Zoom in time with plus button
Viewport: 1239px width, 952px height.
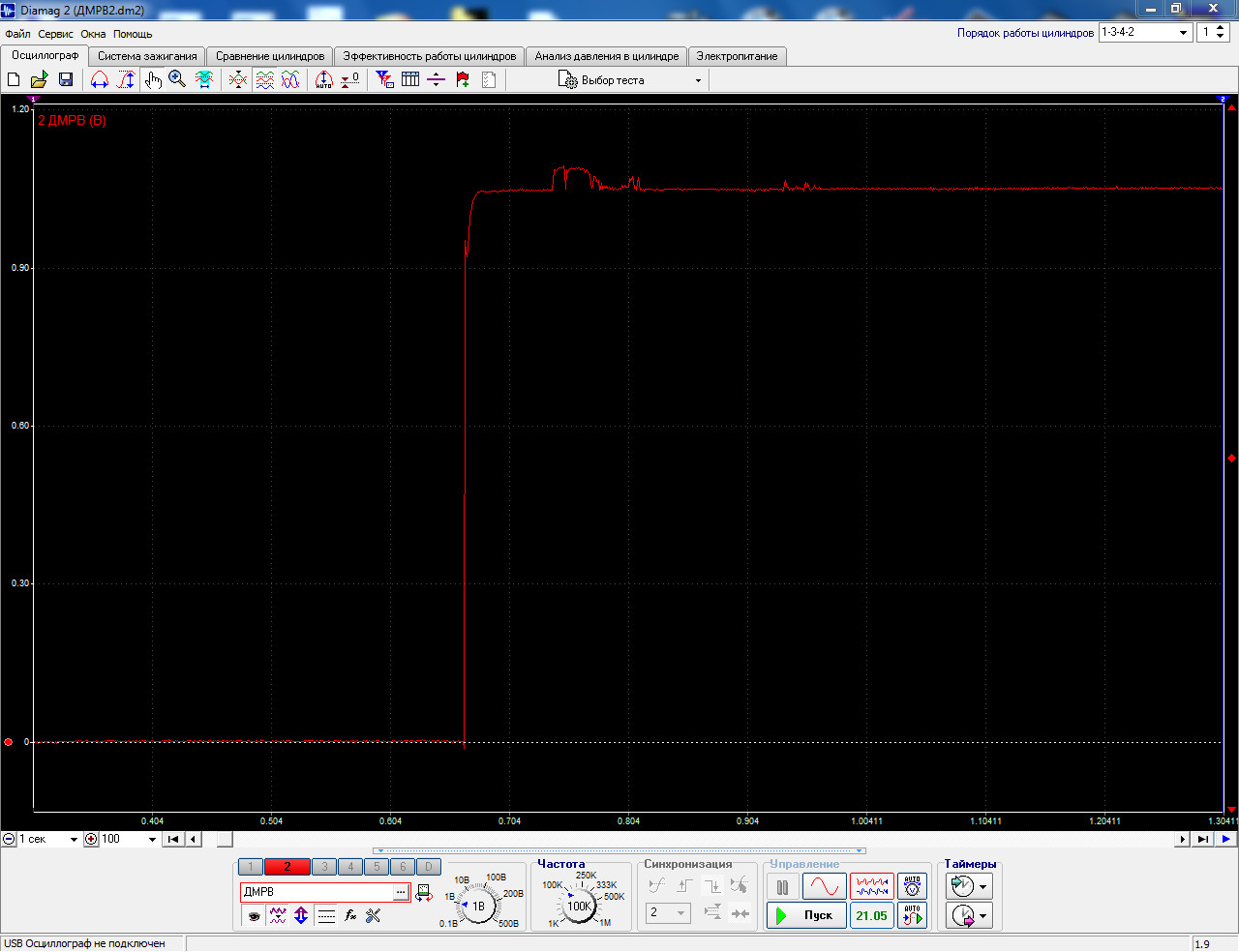(91, 840)
